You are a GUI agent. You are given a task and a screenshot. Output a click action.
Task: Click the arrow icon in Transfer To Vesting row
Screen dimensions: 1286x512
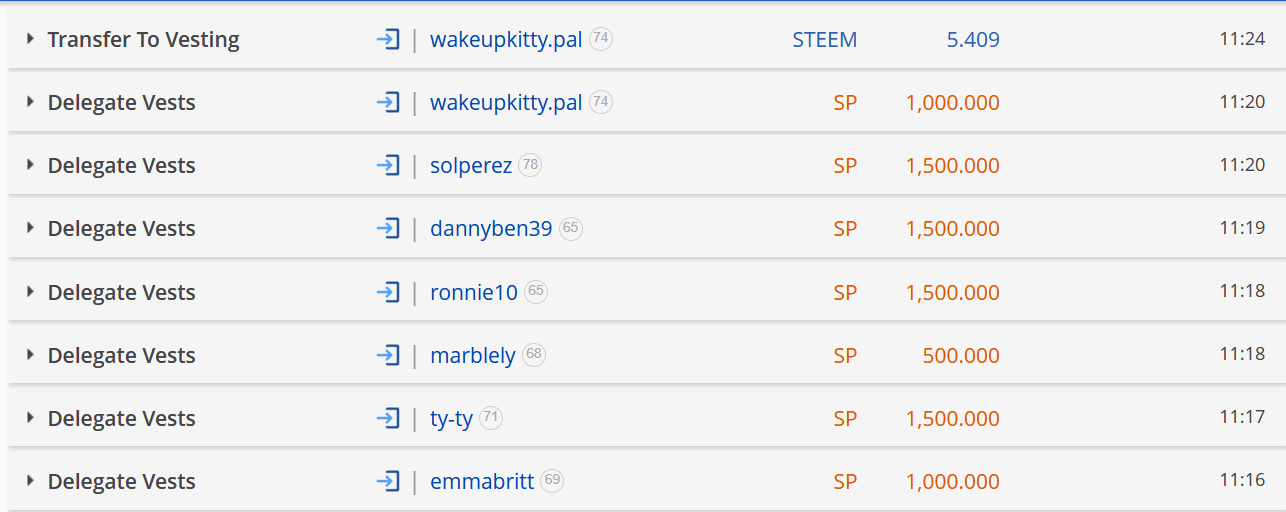388,39
